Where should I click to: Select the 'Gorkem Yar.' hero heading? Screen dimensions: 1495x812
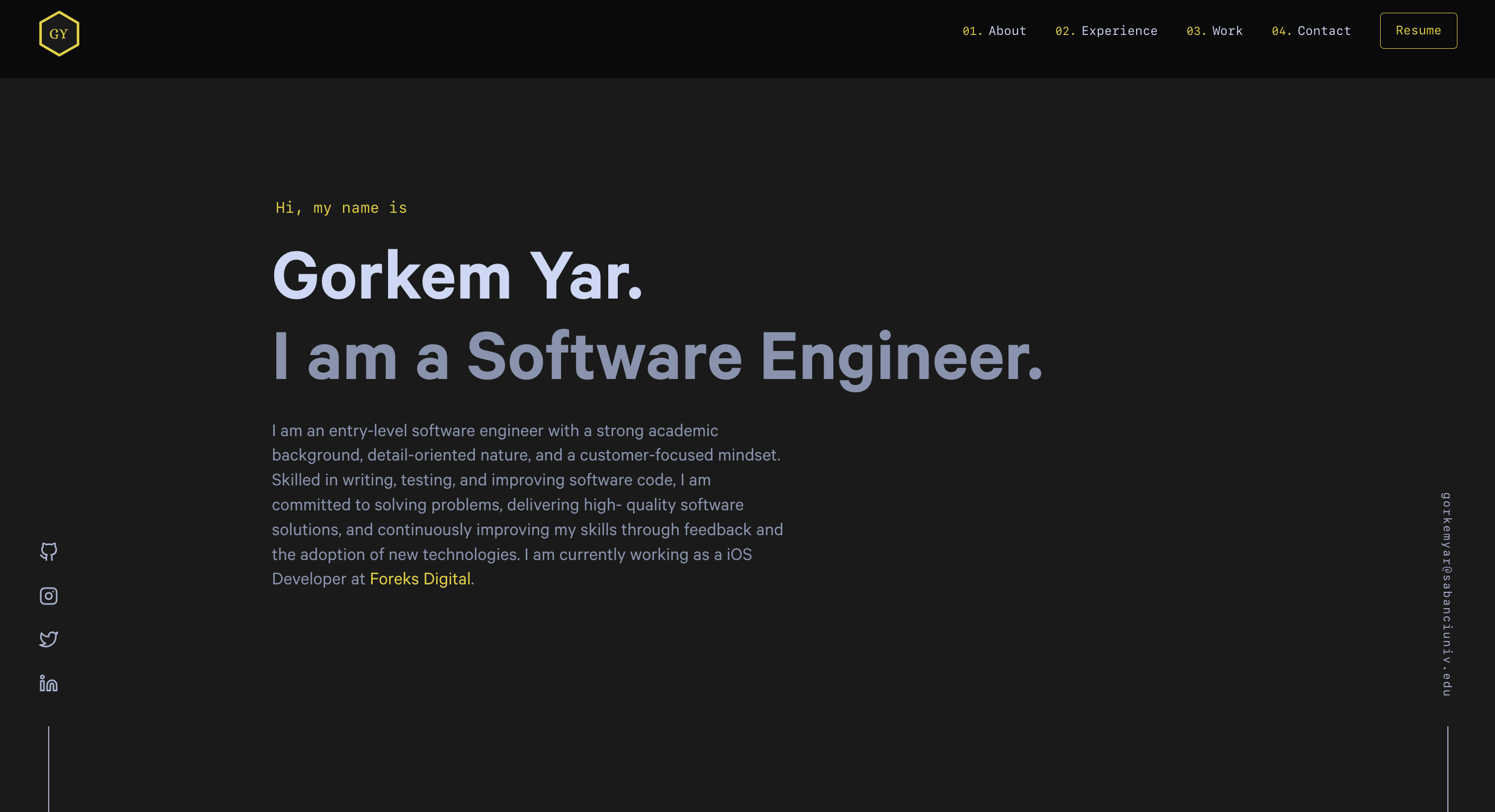[458, 278]
